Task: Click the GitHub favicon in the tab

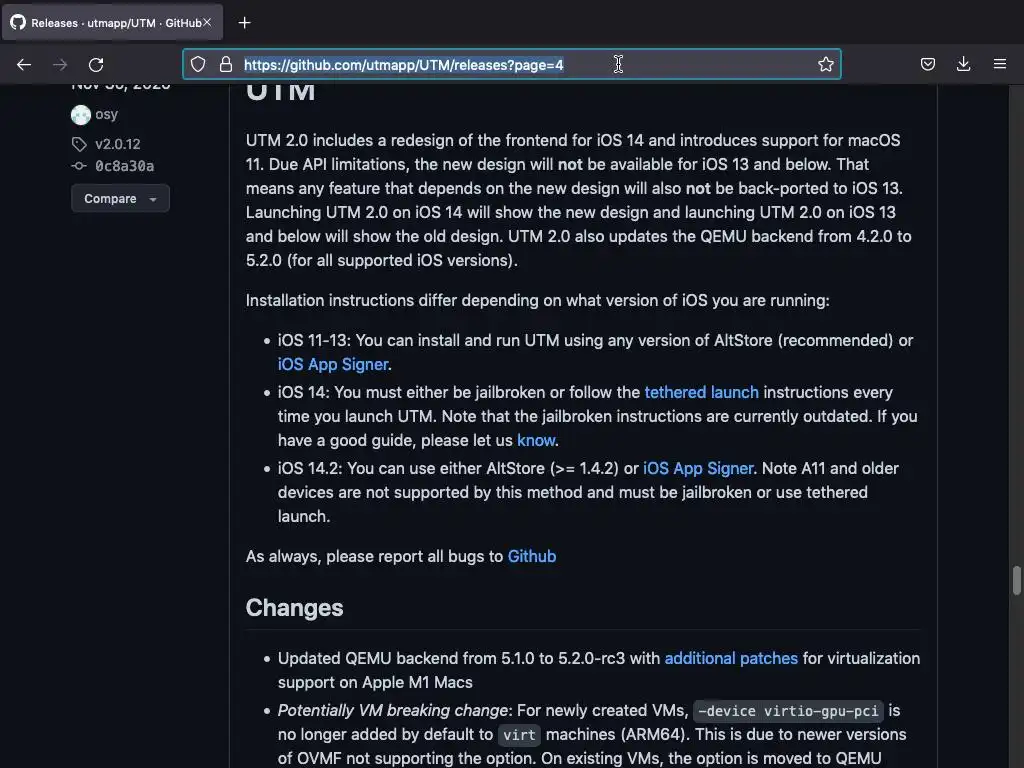Action: point(18,22)
